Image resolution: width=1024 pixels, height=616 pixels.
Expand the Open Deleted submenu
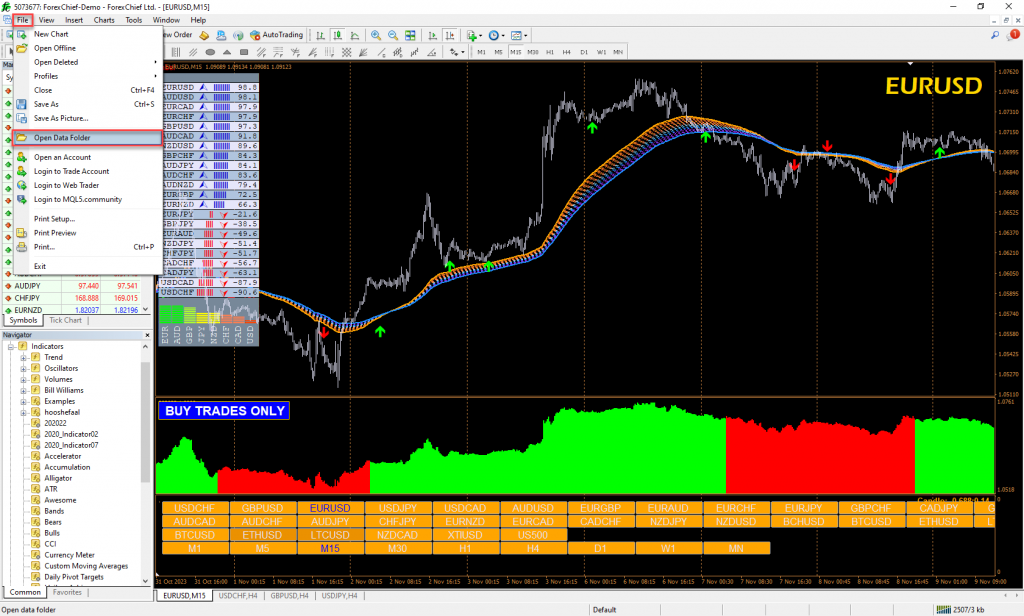coord(88,62)
